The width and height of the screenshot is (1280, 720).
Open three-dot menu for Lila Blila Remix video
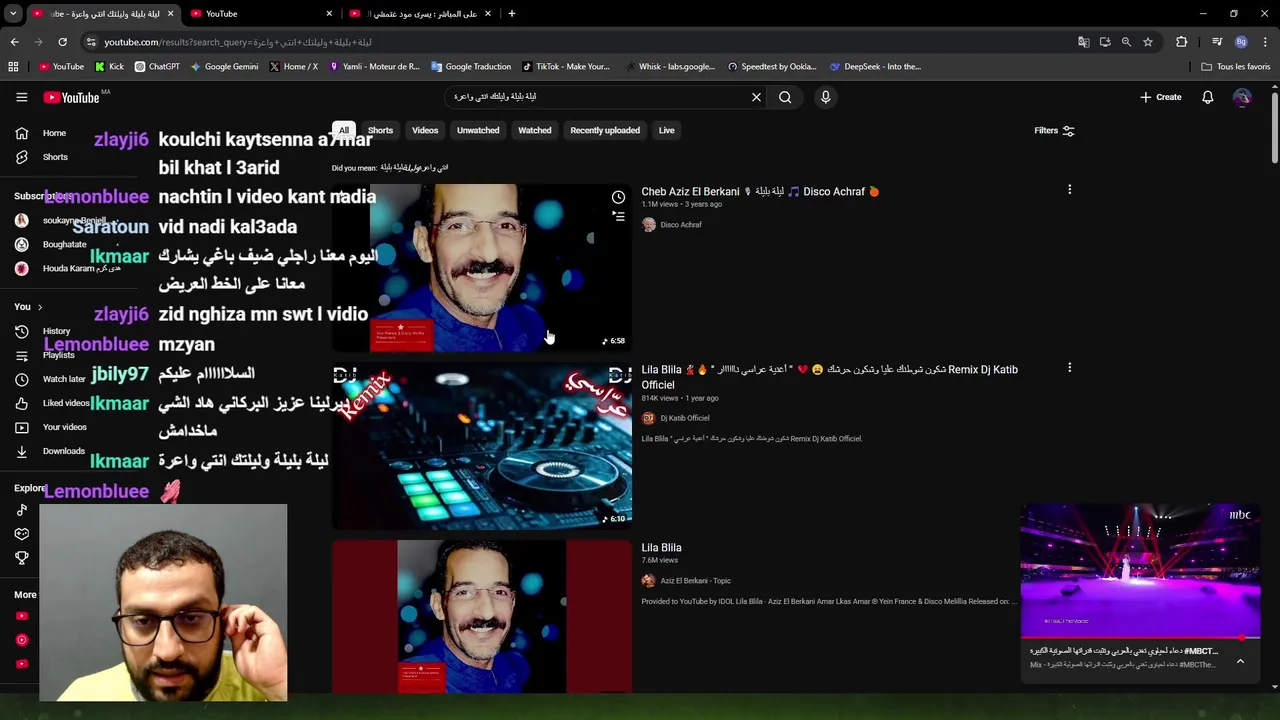click(1069, 368)
